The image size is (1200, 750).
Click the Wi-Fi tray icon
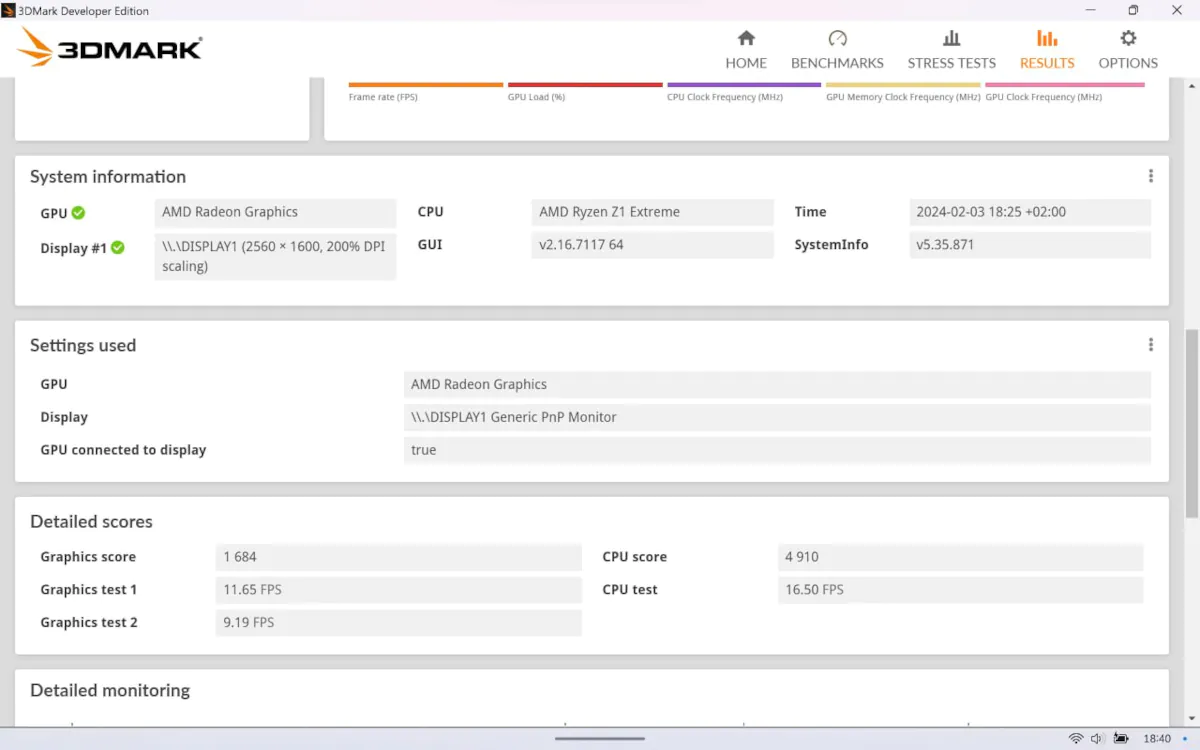click(x=1076, y=739)
